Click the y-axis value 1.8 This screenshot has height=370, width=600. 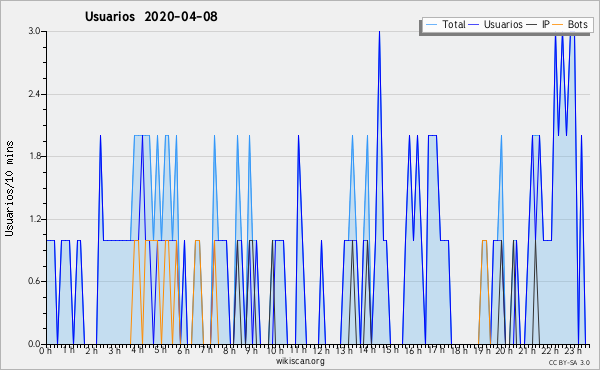pos(34,156)
